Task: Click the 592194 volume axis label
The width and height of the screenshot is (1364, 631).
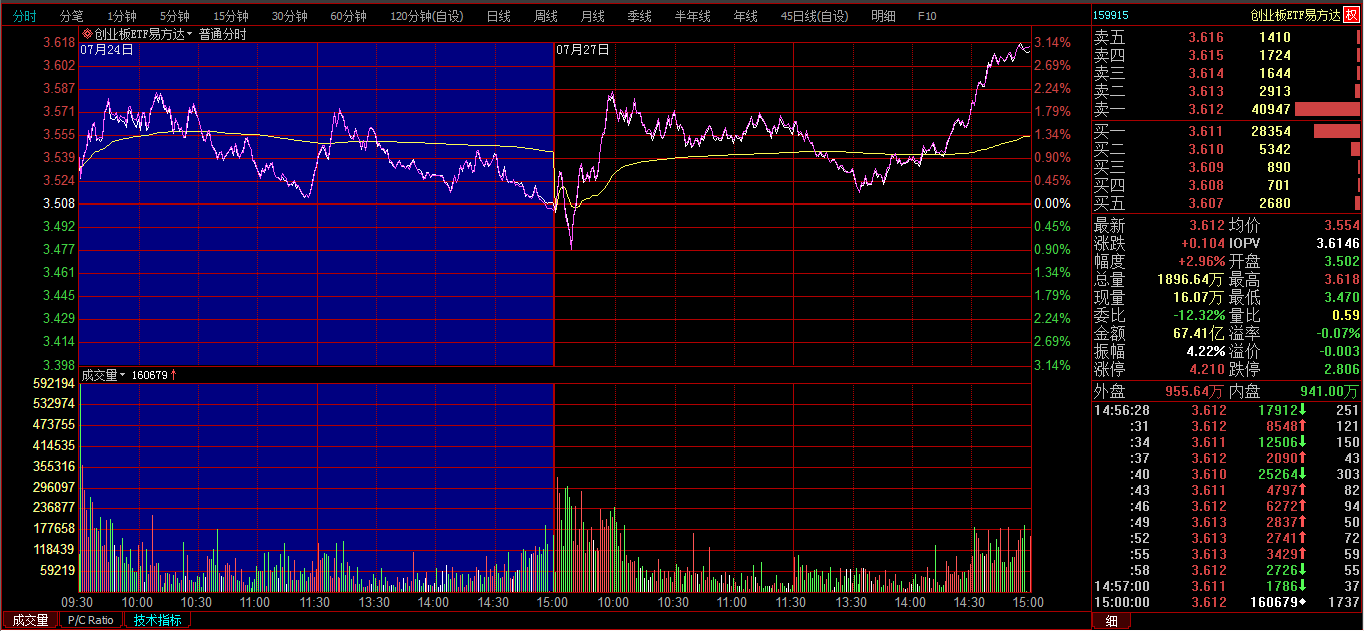Action: 54,383
